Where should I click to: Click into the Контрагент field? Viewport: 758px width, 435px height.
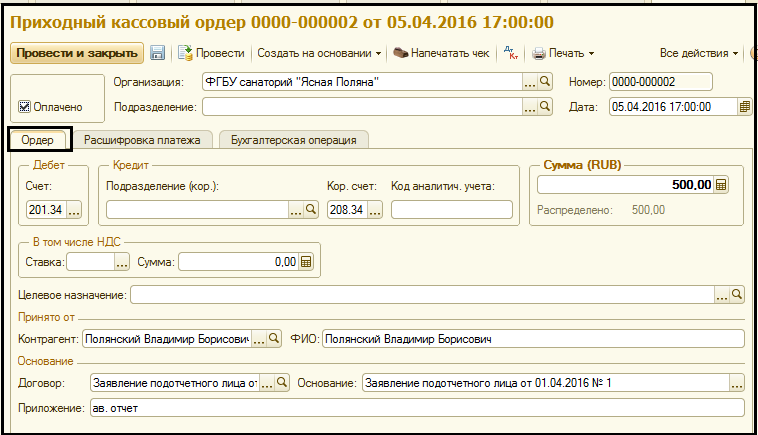point(167,339)
